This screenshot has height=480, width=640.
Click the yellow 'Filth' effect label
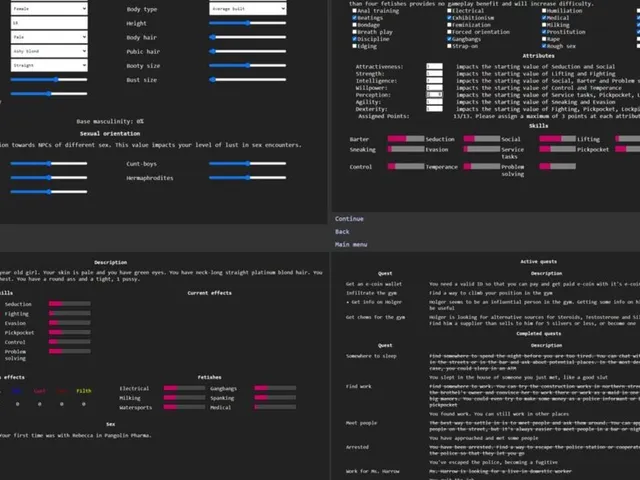(x=84, y=391)
